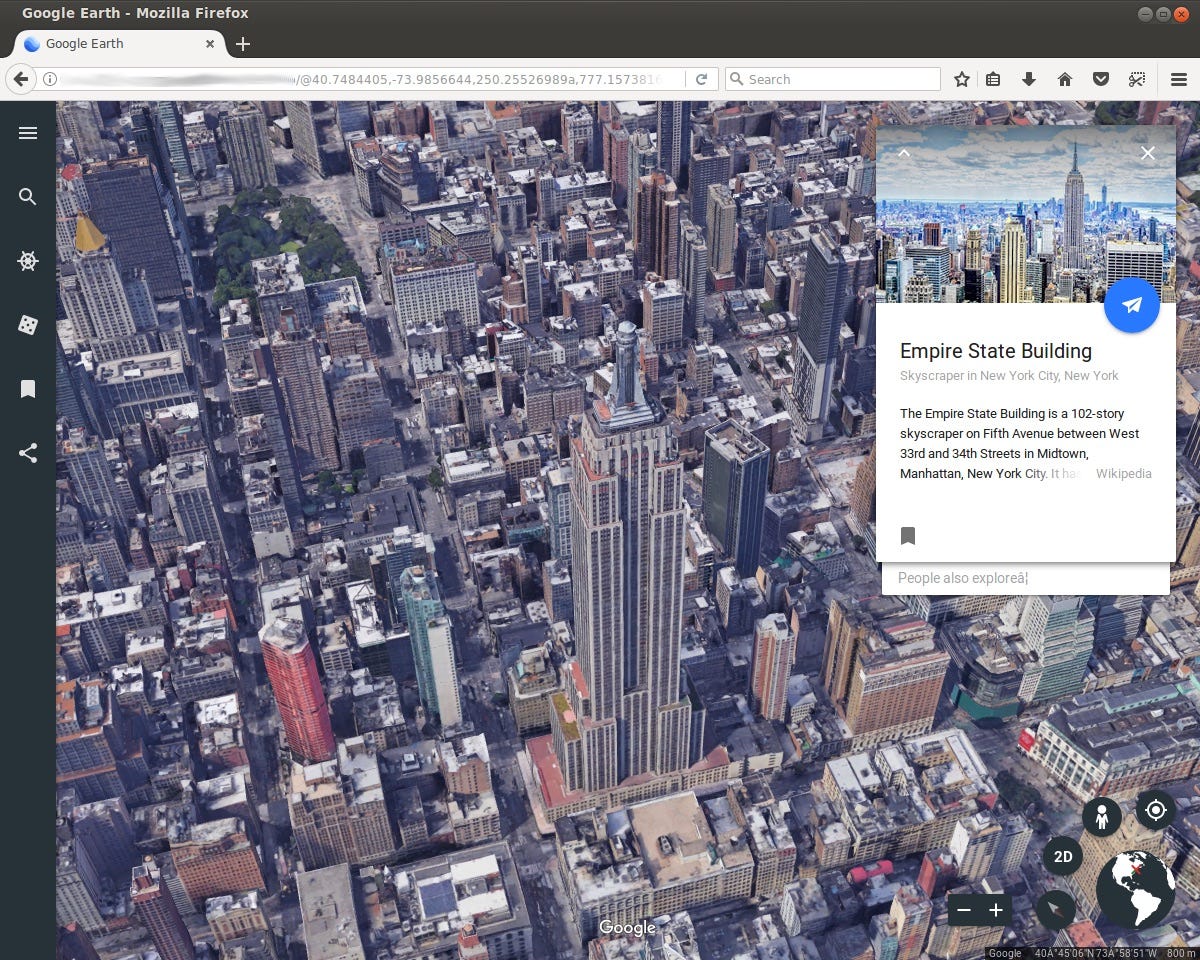1200x960 pixels.
Task: Click the Pegman Street View icon
Action: click(1102, 818)
